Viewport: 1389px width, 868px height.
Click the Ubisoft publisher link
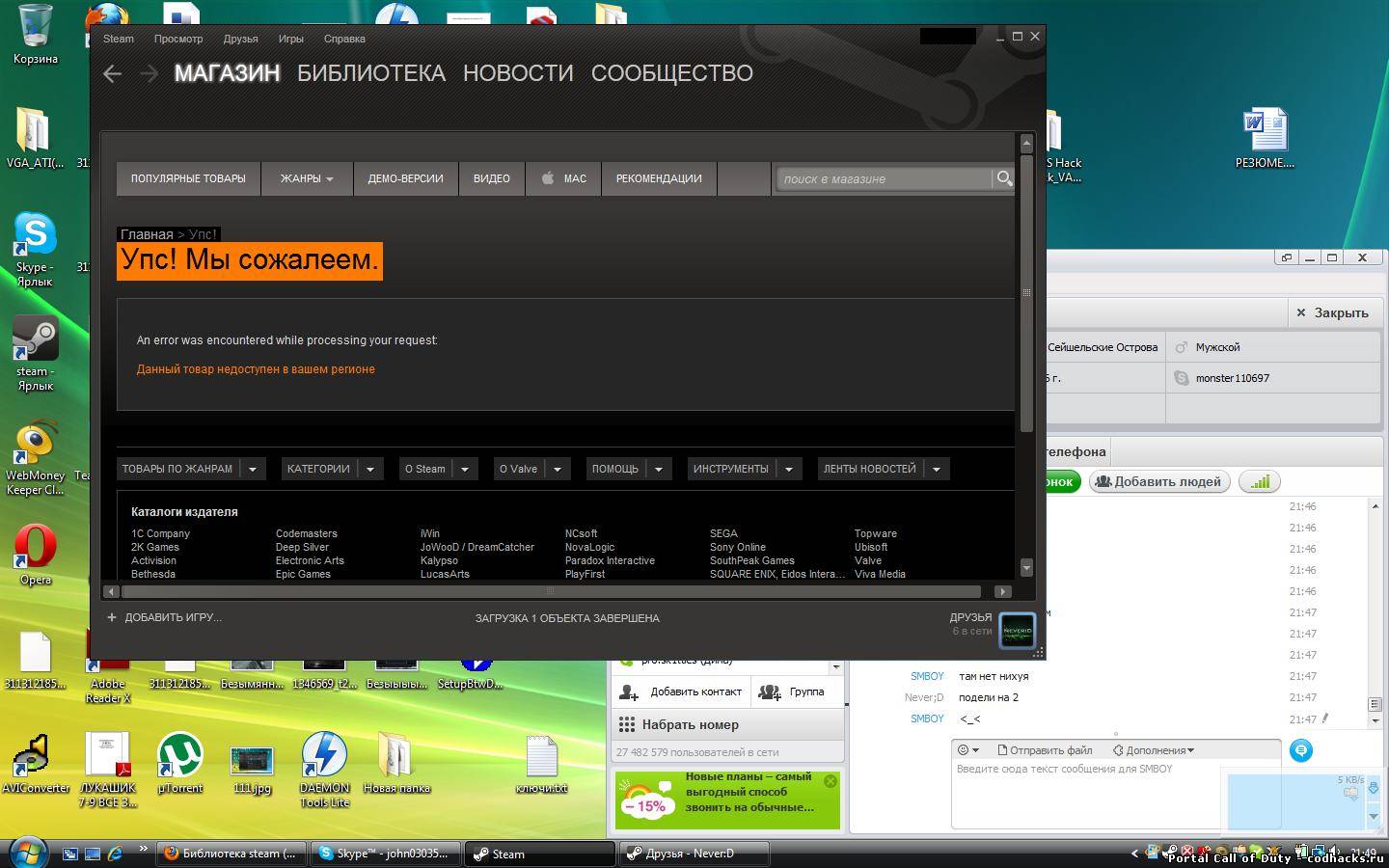coord(871,547)
